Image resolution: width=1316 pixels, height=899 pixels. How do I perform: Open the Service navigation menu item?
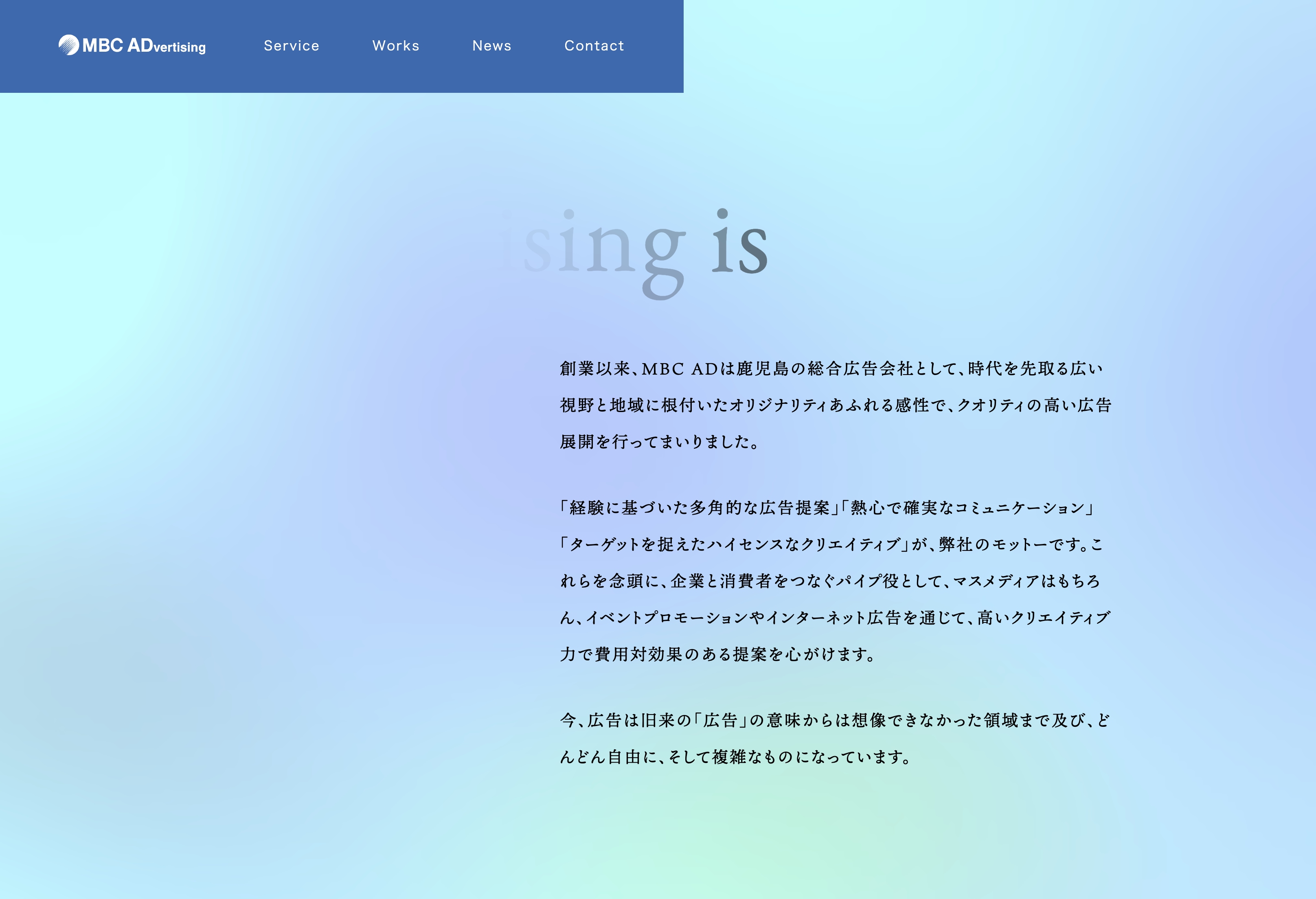point(292,46)
